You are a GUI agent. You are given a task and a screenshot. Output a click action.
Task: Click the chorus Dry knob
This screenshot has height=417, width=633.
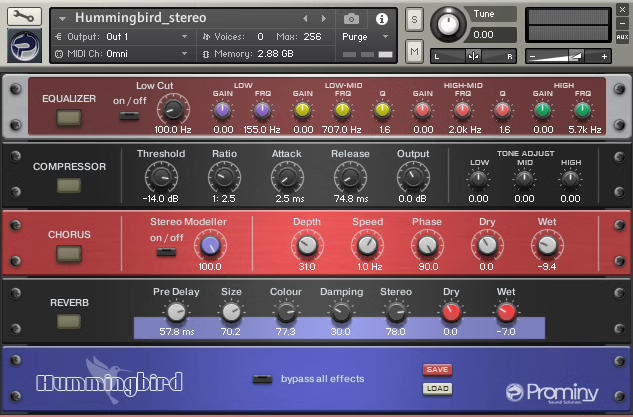tap(487, 245)
